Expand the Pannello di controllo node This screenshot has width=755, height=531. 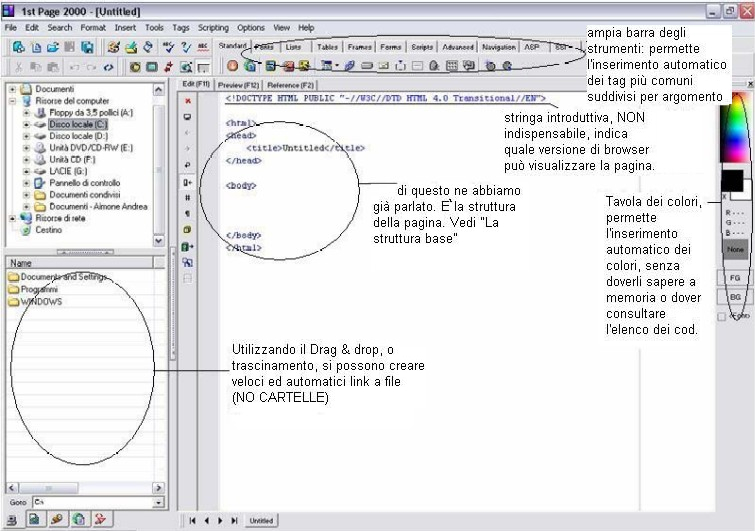tap(26, 183)
